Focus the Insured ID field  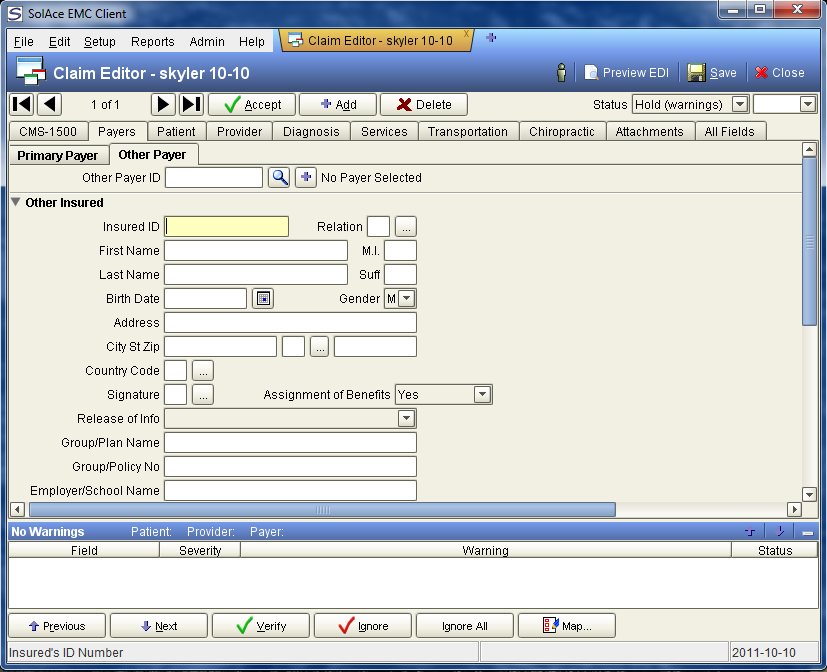[x=227, y=227]
